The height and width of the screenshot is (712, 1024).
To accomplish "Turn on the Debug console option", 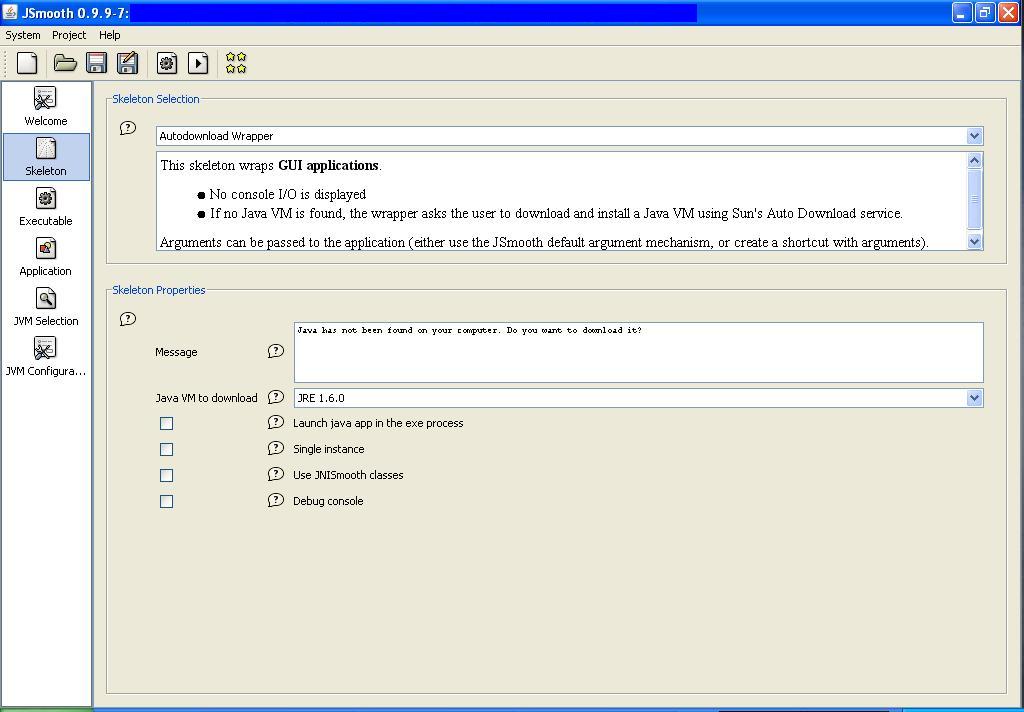I will coord(166,501).
